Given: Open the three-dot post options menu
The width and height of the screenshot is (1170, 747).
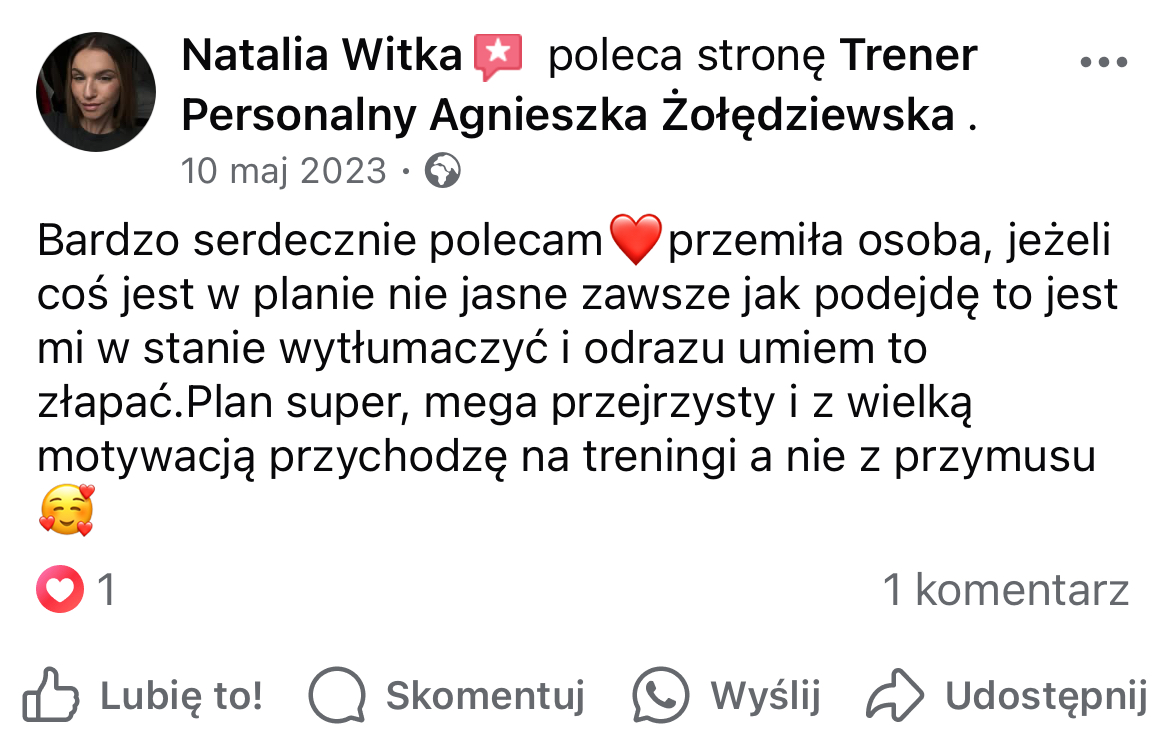Looking at the screenshot, I should pos(1104,62).
